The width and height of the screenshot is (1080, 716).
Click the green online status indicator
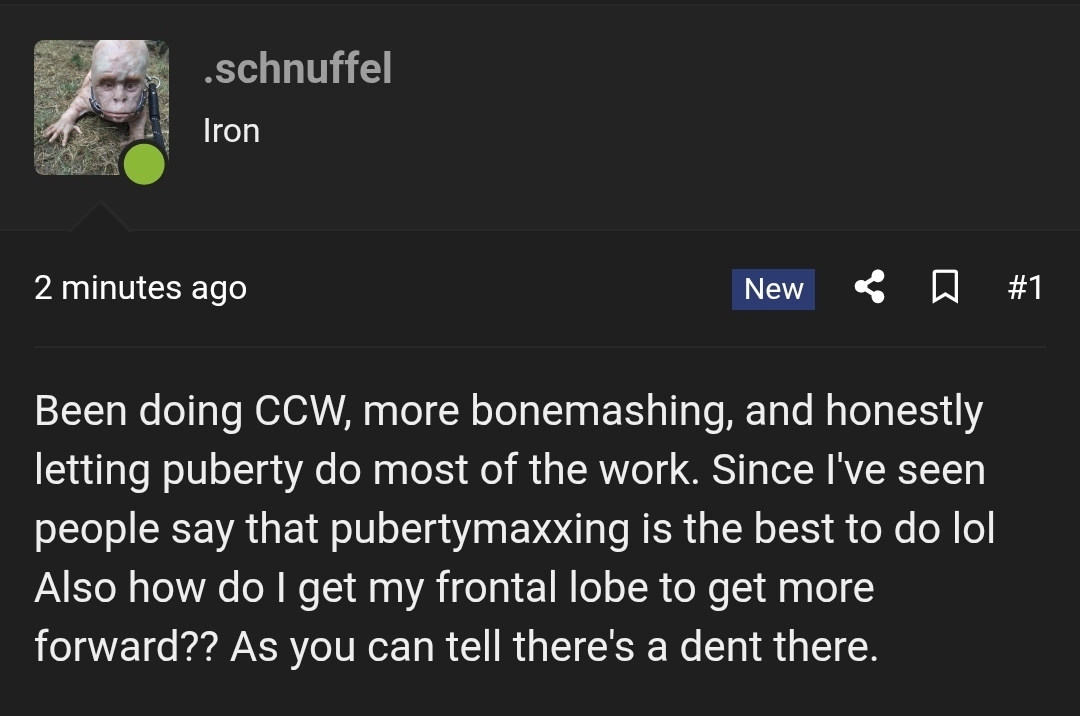click(x=144, y=165)
